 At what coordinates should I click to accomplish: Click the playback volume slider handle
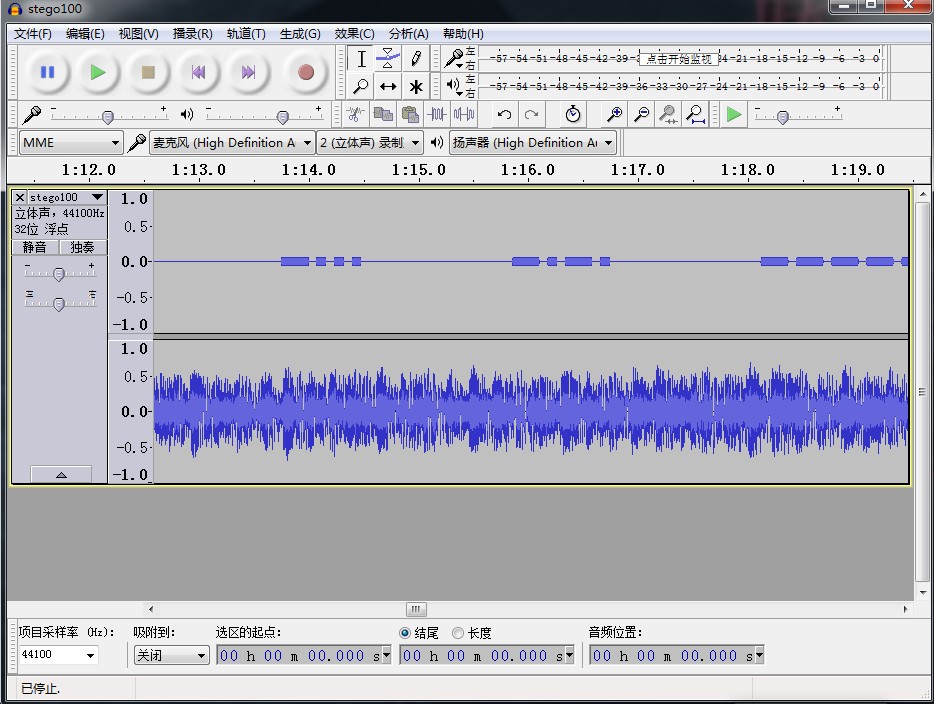point(283,117)
